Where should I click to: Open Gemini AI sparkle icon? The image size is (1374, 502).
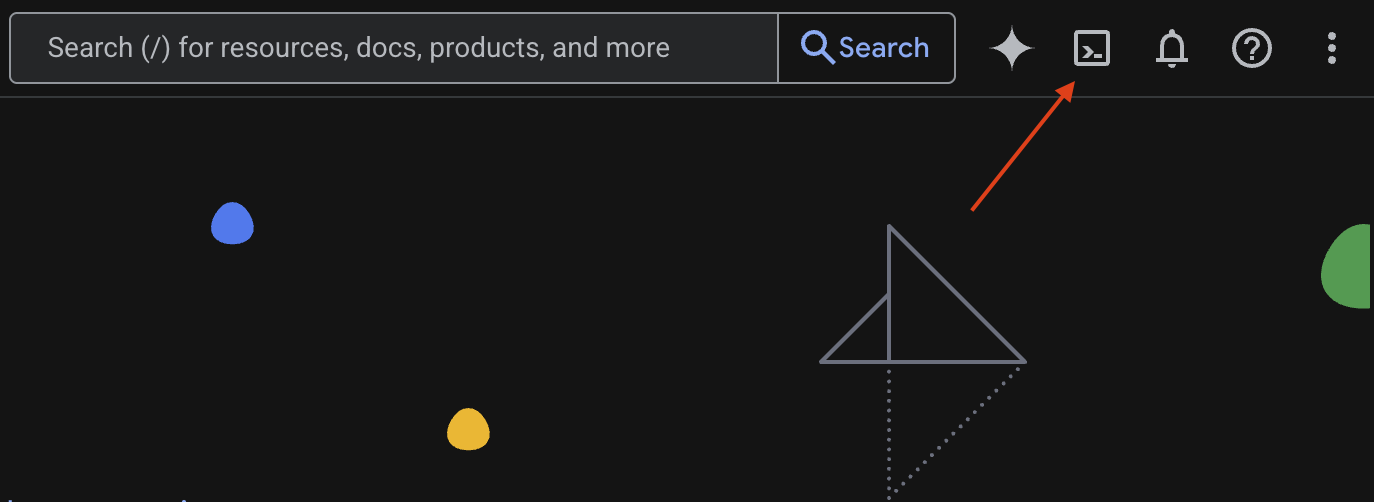1011,48
